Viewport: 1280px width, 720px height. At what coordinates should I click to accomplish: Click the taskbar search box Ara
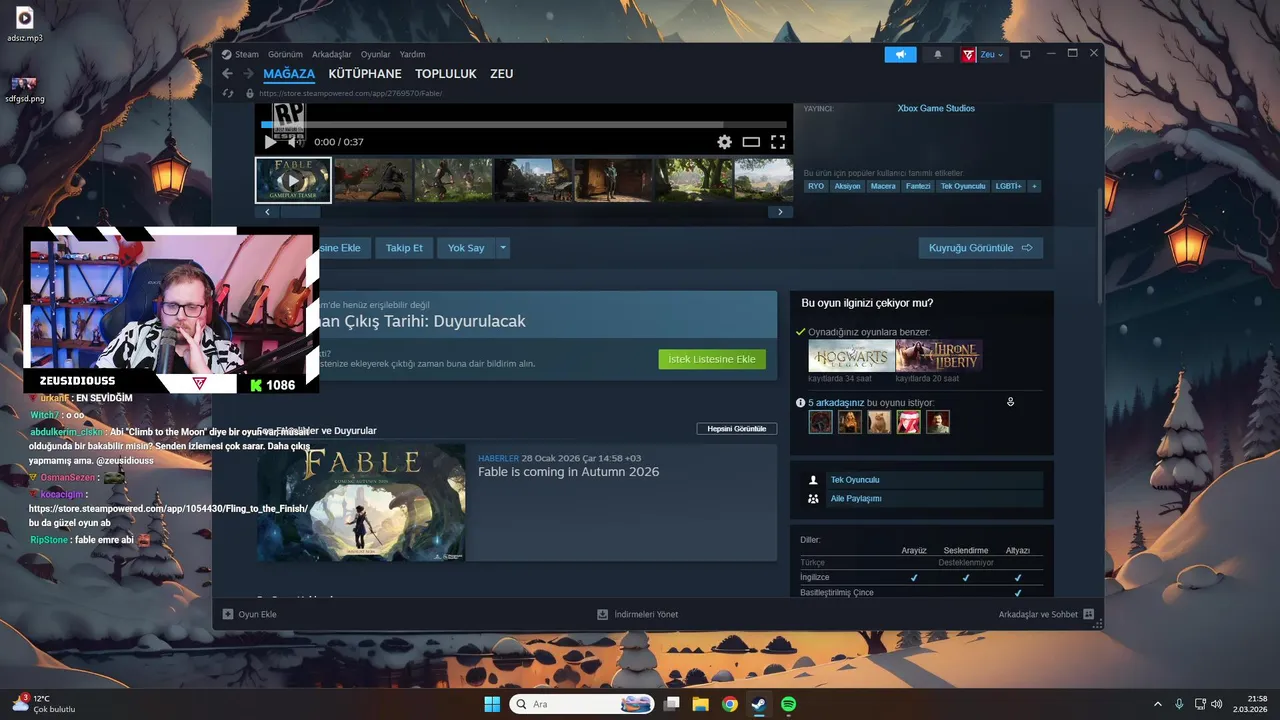click(x=582, y=704)
